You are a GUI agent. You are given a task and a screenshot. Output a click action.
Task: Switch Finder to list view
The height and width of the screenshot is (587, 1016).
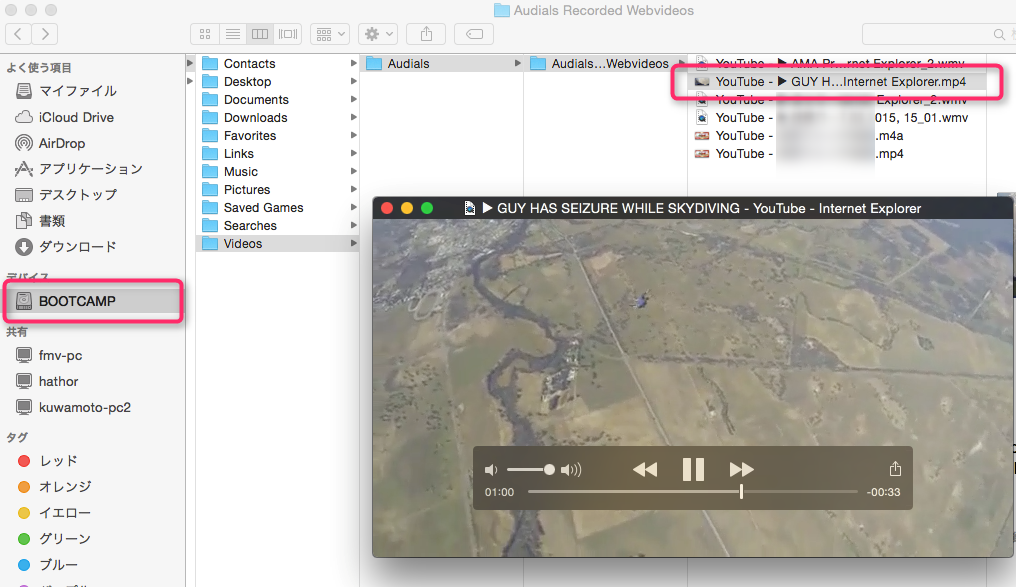click(233, 34)
